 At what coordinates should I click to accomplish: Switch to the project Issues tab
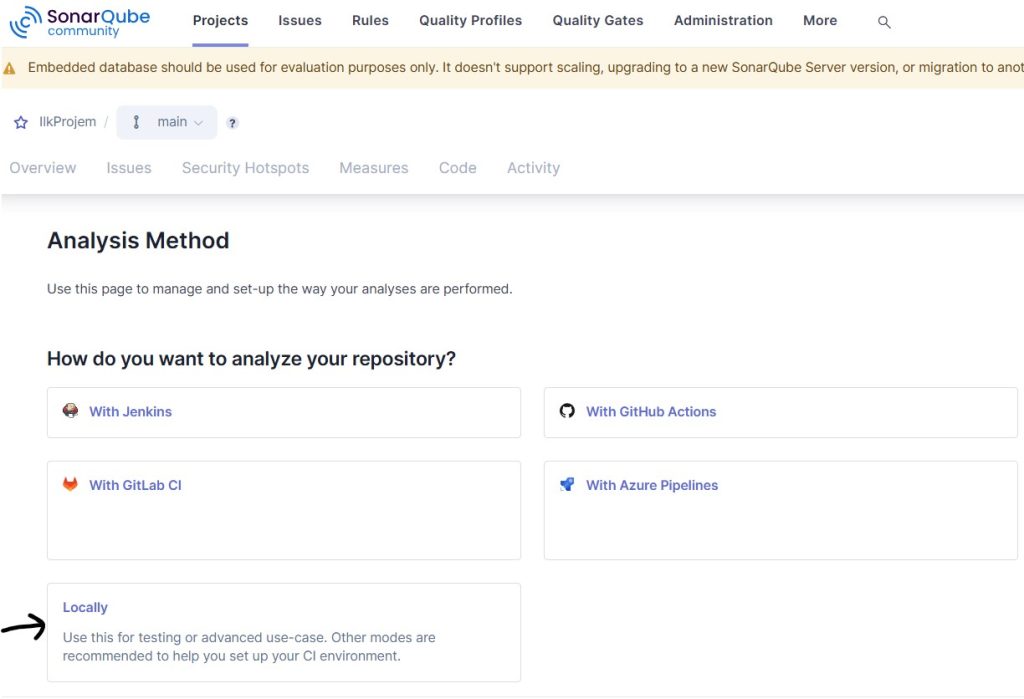click(129, 168)
